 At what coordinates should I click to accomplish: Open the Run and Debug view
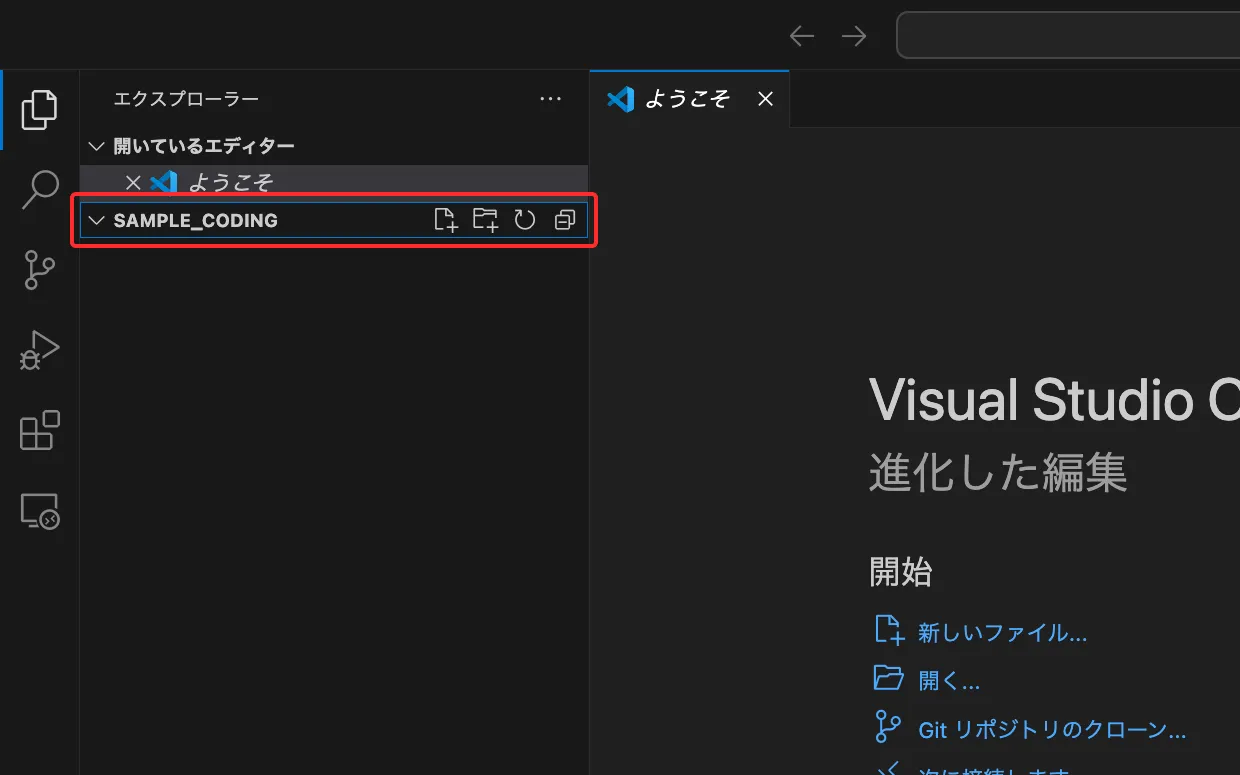39,350
